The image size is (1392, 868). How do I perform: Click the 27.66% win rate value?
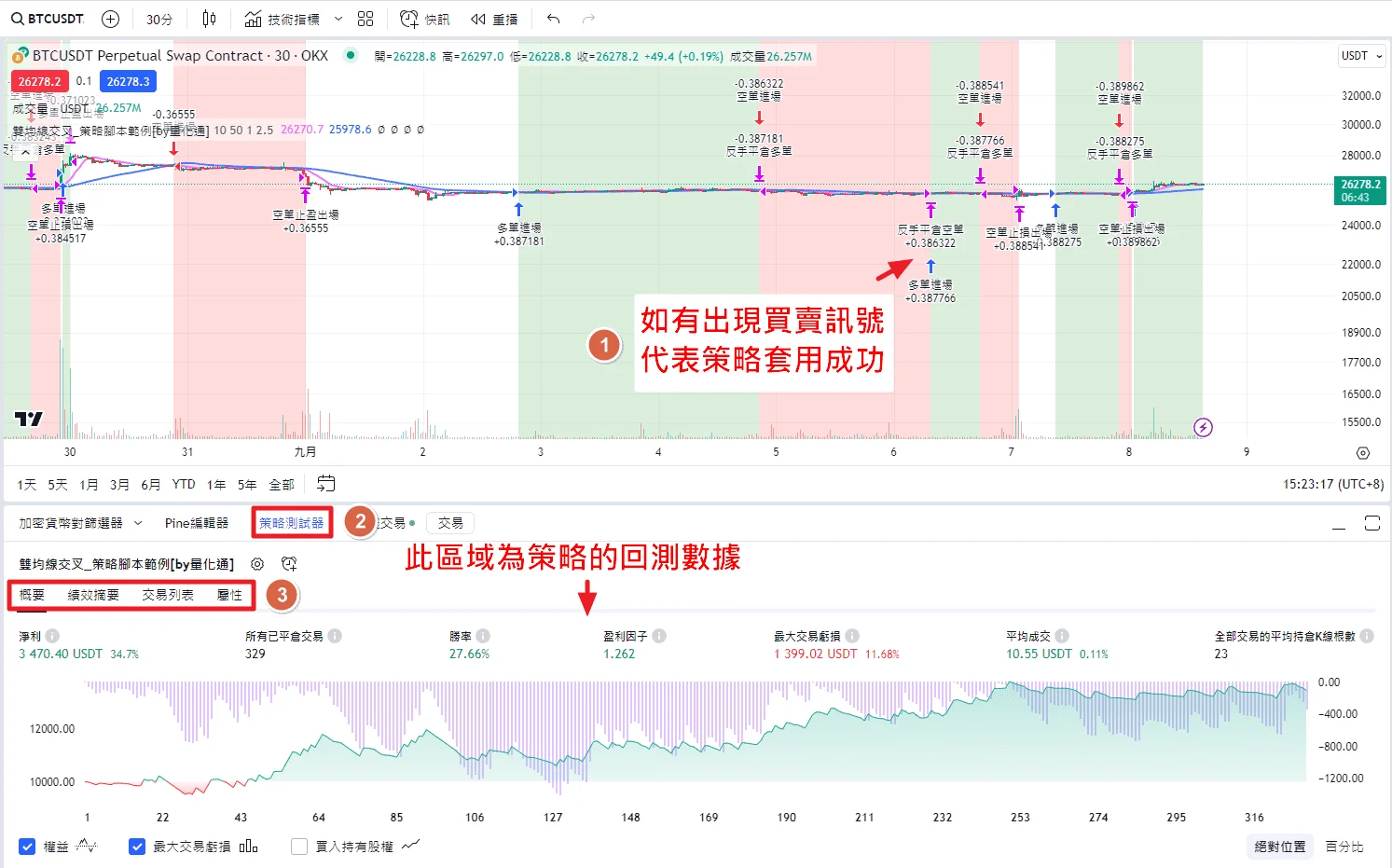469,654
